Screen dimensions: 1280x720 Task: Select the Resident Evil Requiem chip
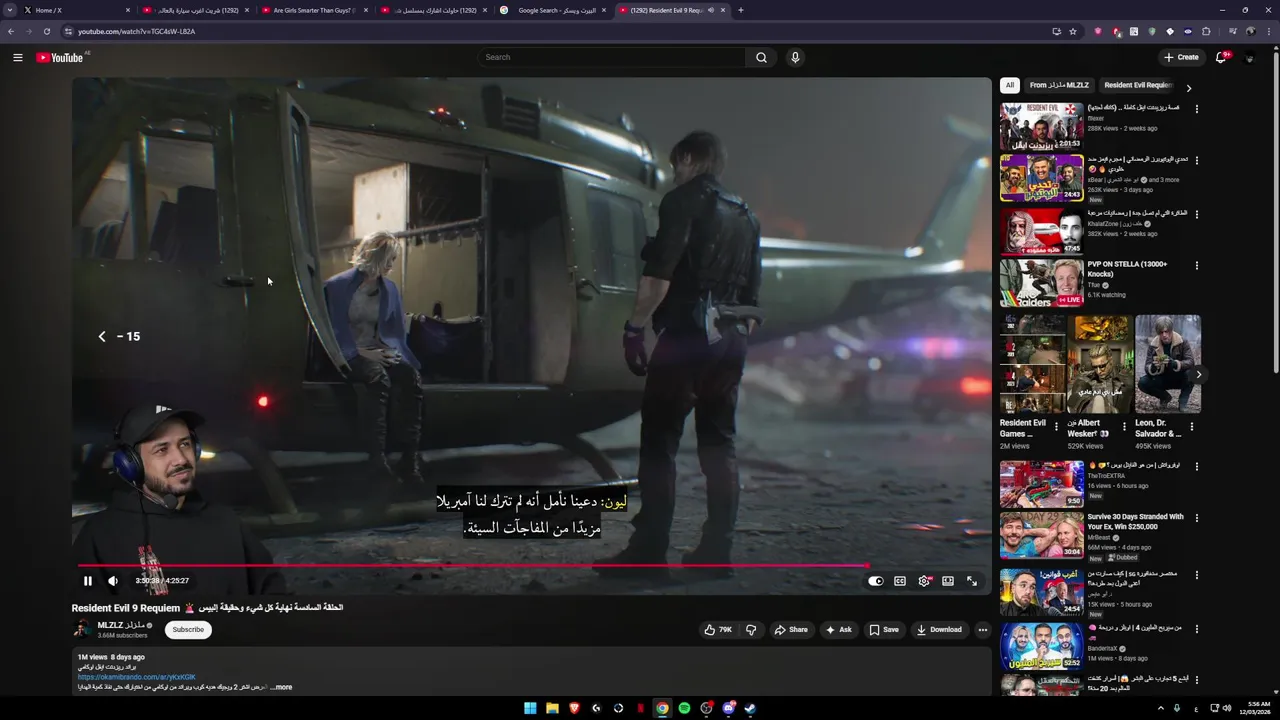coord(1137,85)
